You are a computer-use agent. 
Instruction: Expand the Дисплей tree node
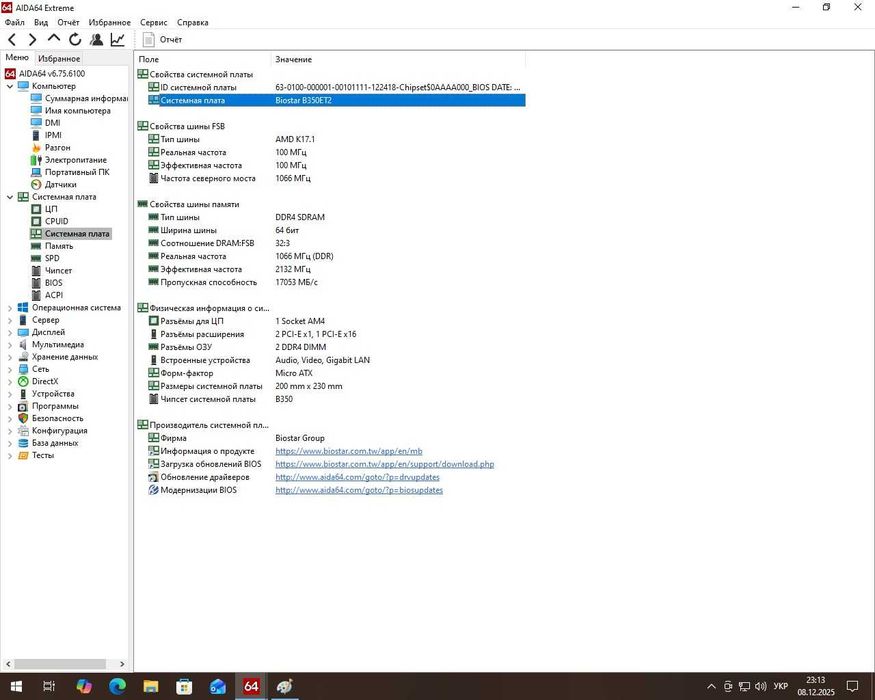coord(9,333)
